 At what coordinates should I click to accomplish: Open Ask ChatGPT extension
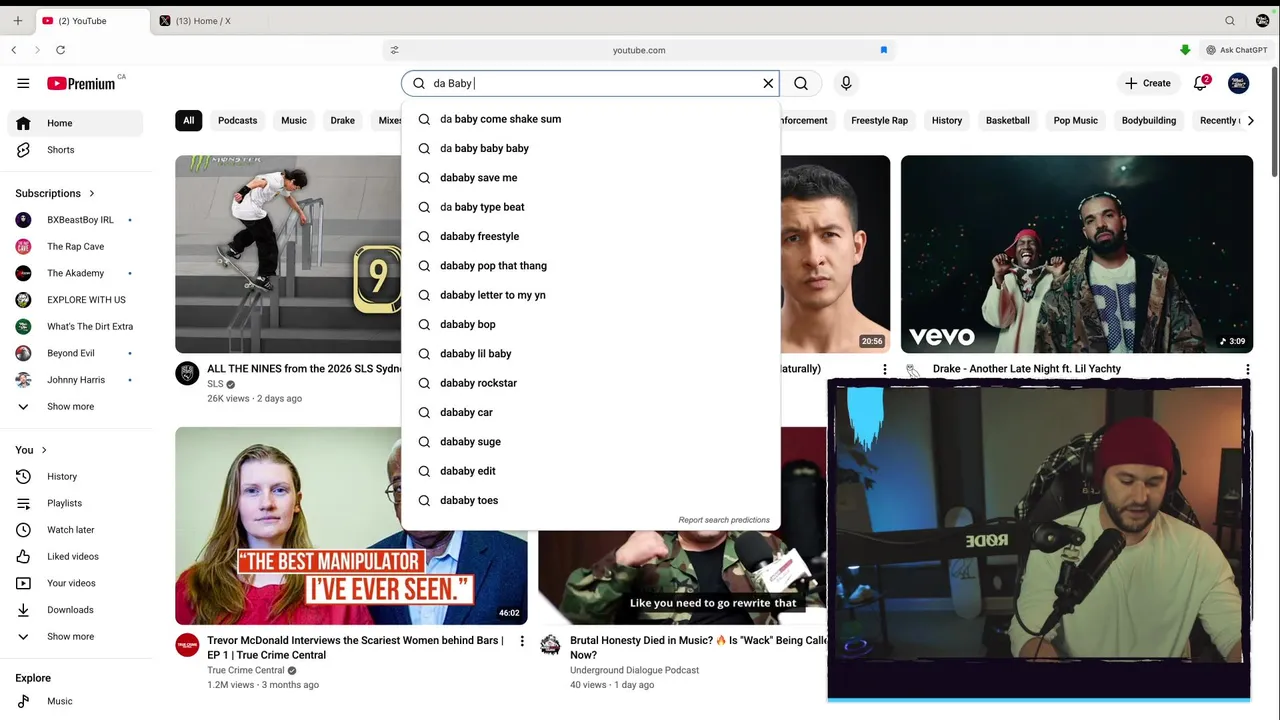point(1237,50)
